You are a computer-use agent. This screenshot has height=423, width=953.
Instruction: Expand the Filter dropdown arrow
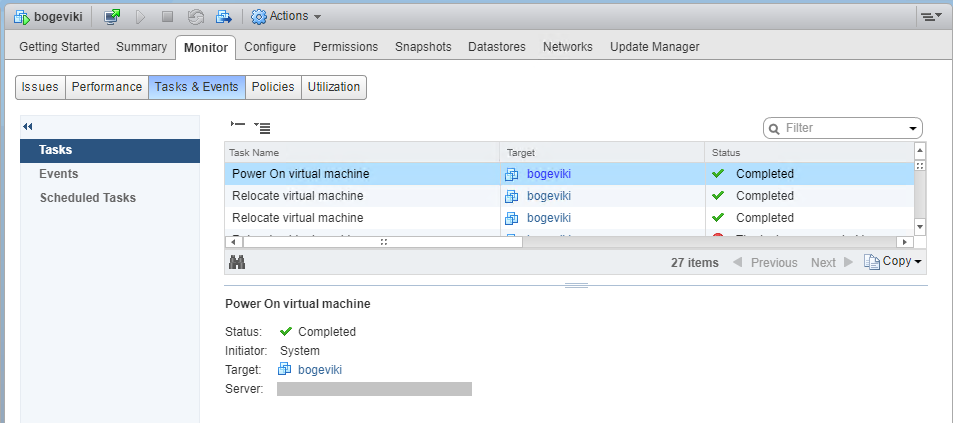pos(912,129)
